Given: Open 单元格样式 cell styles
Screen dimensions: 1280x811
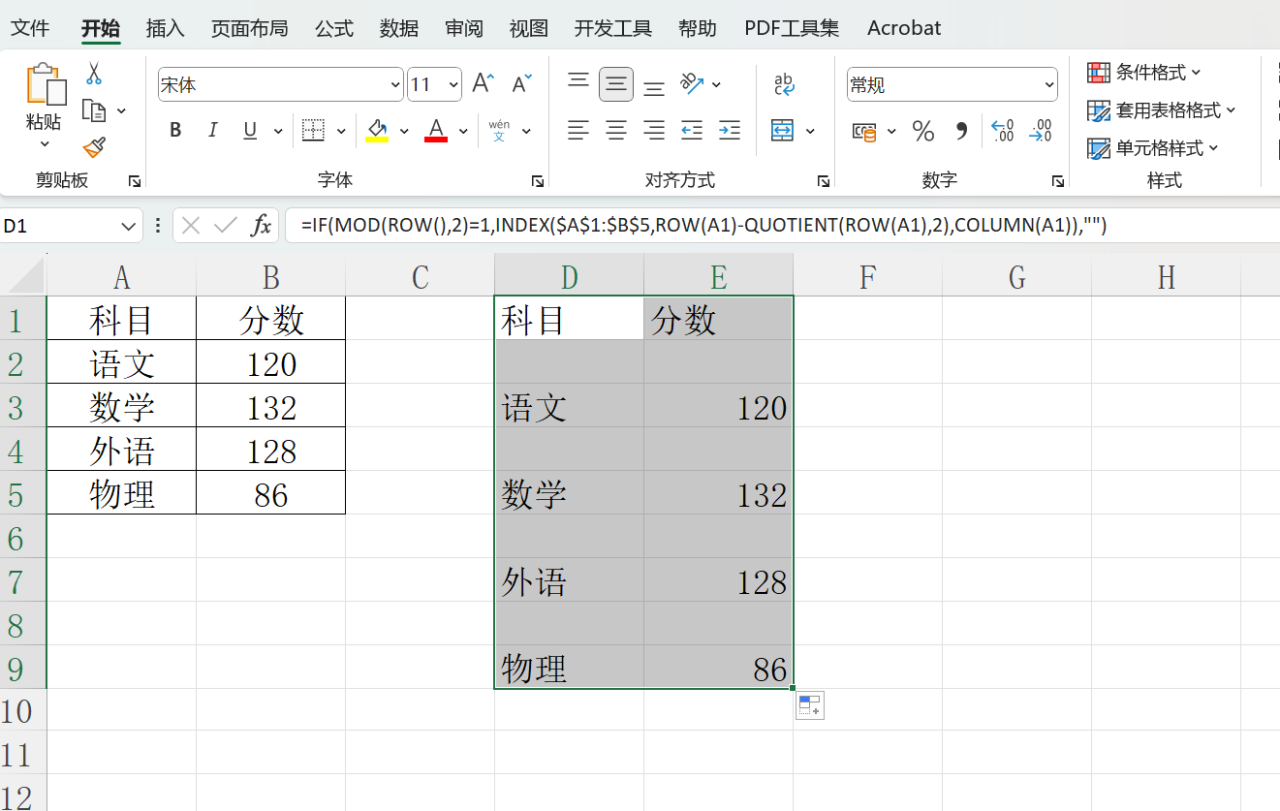Looking at the screenshot, I should coord(1154,148).
